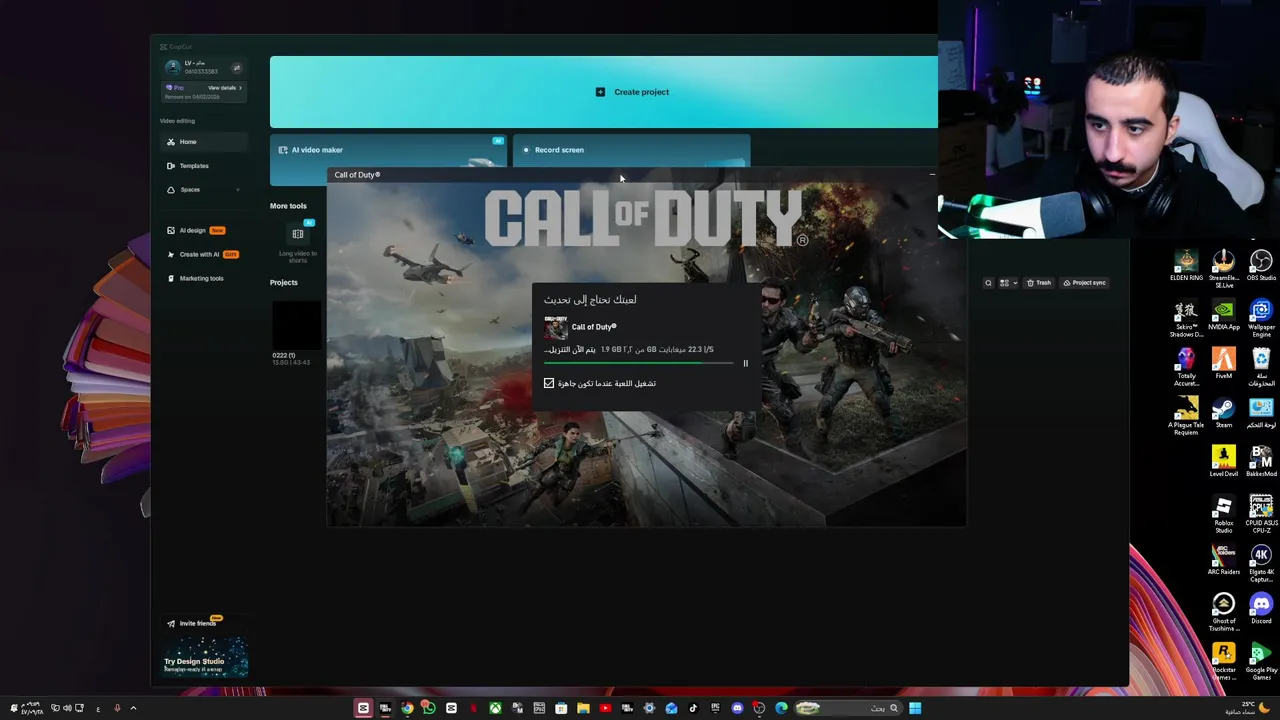Show hidden system tray icons chevron
This screenshot has width=1280, height=720.
(x=133, y=708)
